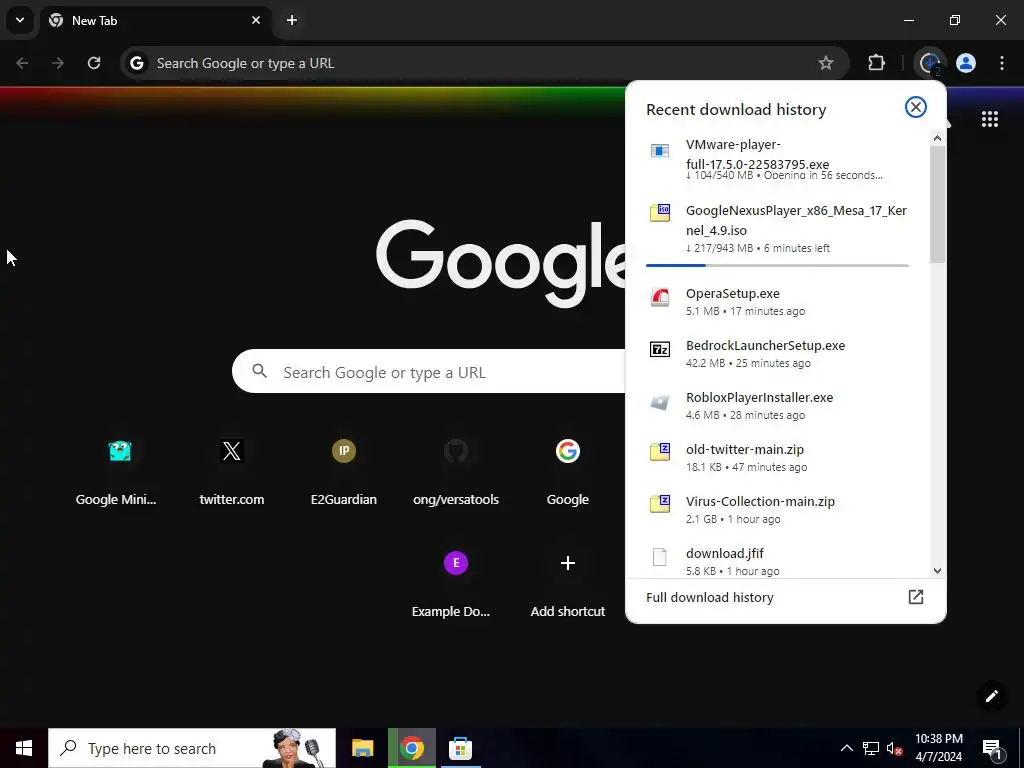The image size is (1024, 768).
Task: Click the ISO file icon in downloads
Action: coord(660,213)
